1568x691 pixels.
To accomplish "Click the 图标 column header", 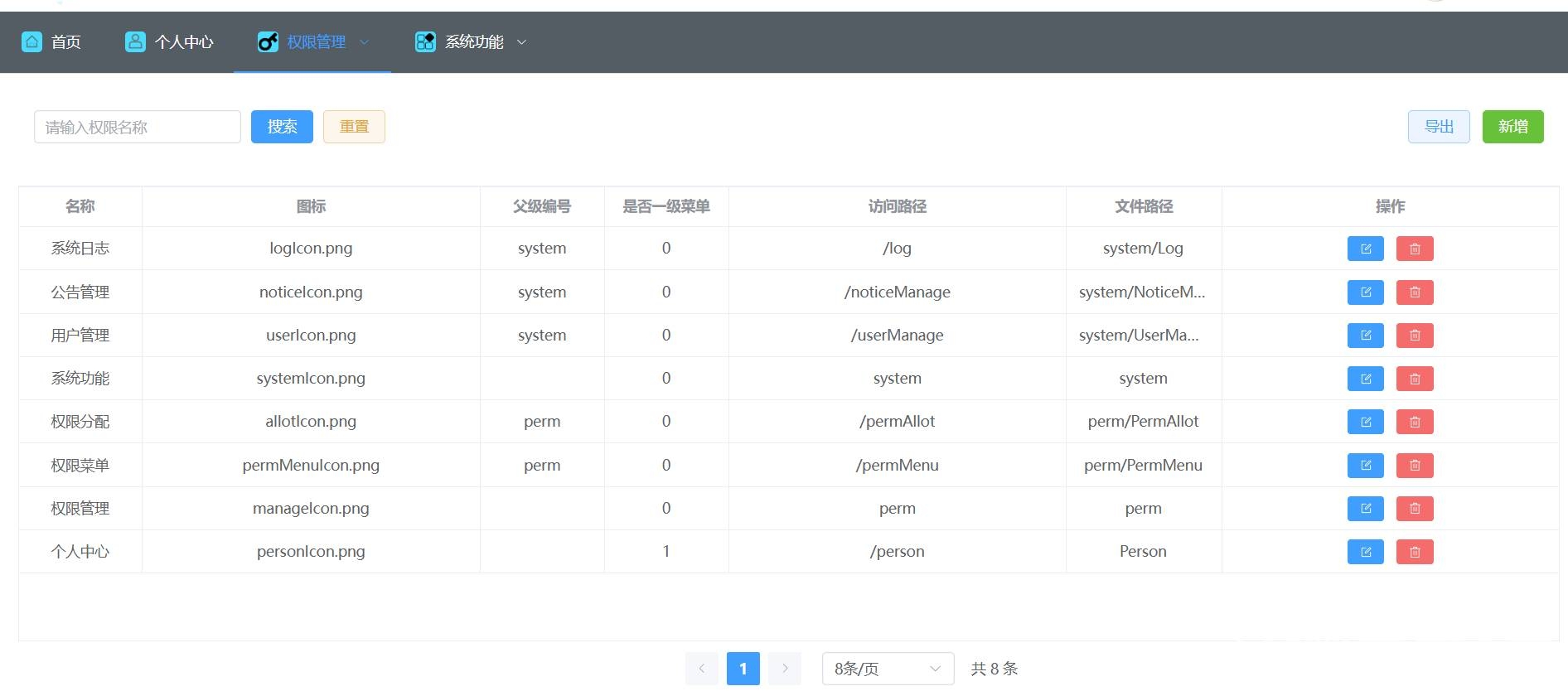I will point(311,206).
